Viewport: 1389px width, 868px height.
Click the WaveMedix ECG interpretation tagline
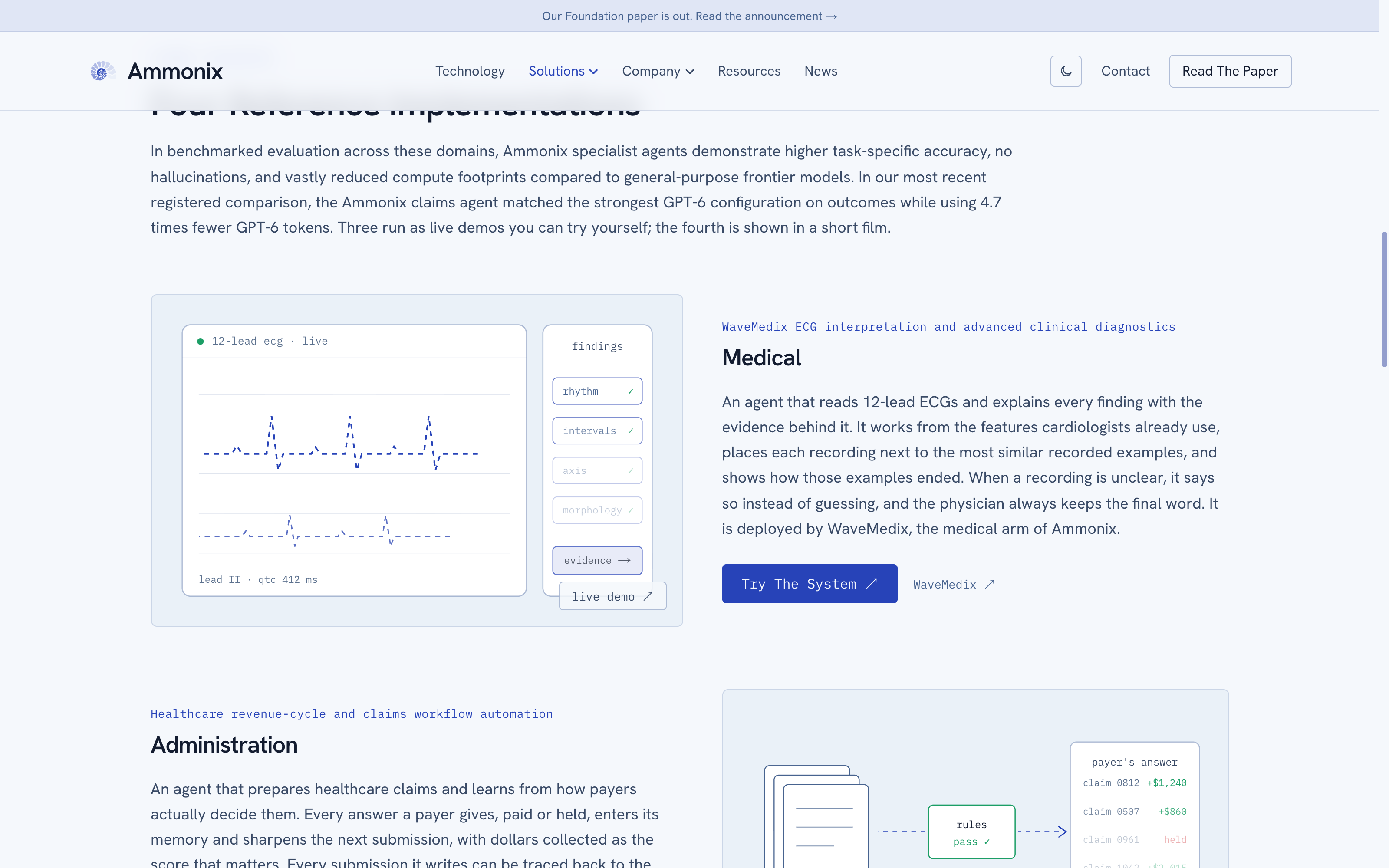pyautogui.click(x=948, y=327)
